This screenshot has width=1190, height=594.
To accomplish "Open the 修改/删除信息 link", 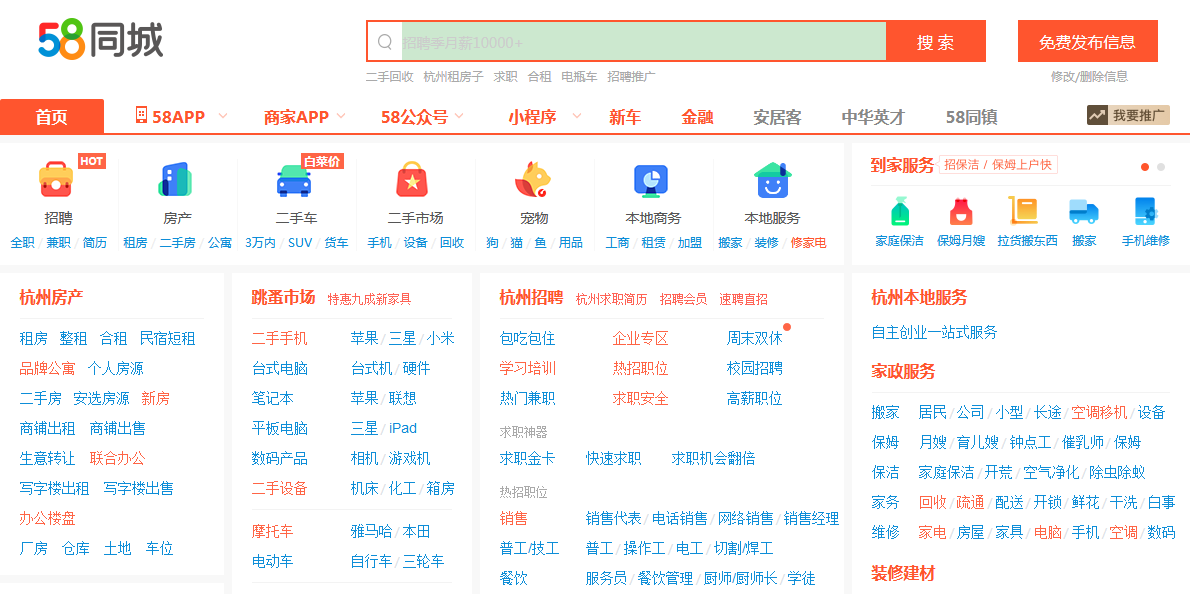I will click(1089, 77).
